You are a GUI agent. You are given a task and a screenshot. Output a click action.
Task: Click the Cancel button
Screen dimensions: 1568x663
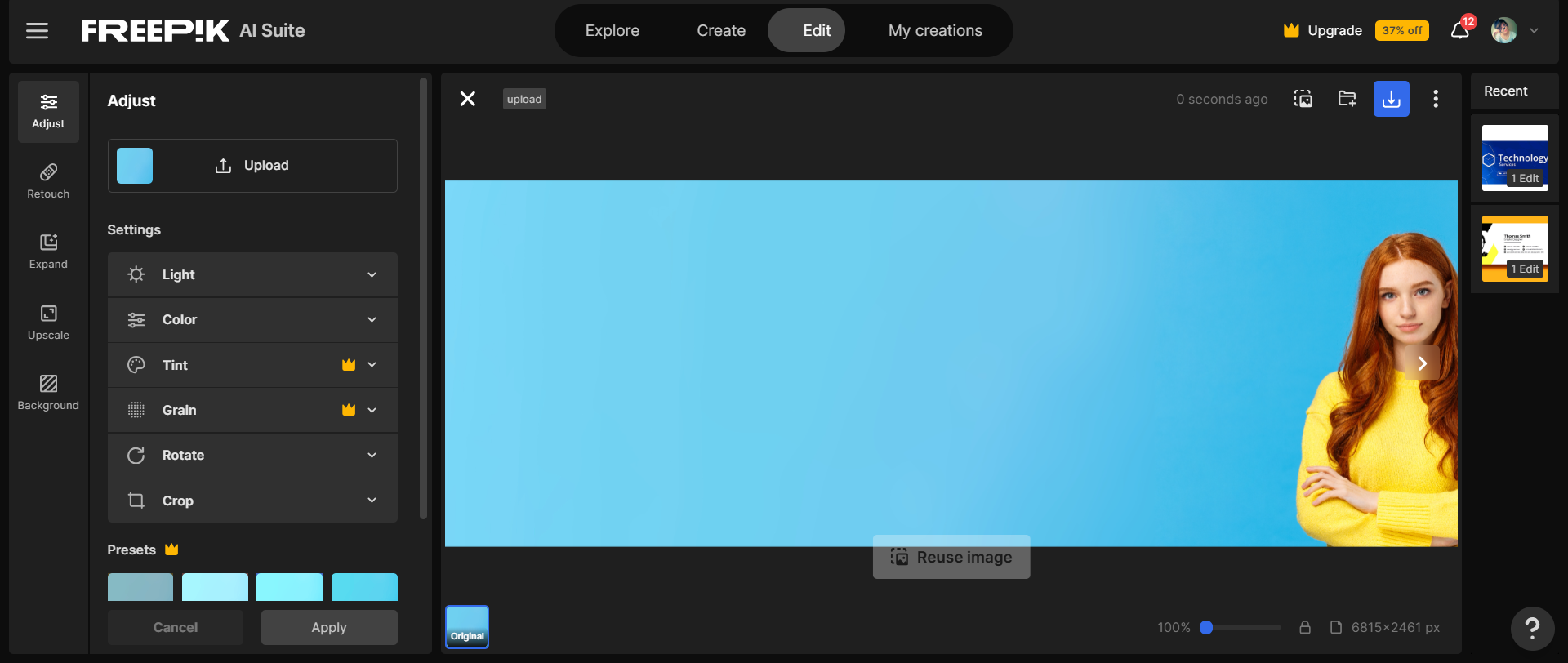tap(176, 628)
